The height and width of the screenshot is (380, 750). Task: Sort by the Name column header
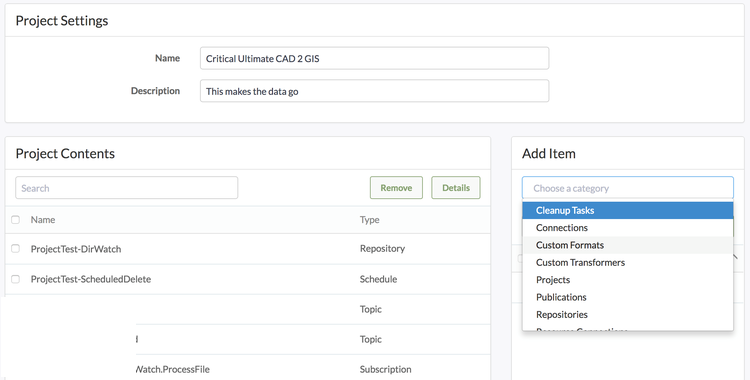point(43,220)
